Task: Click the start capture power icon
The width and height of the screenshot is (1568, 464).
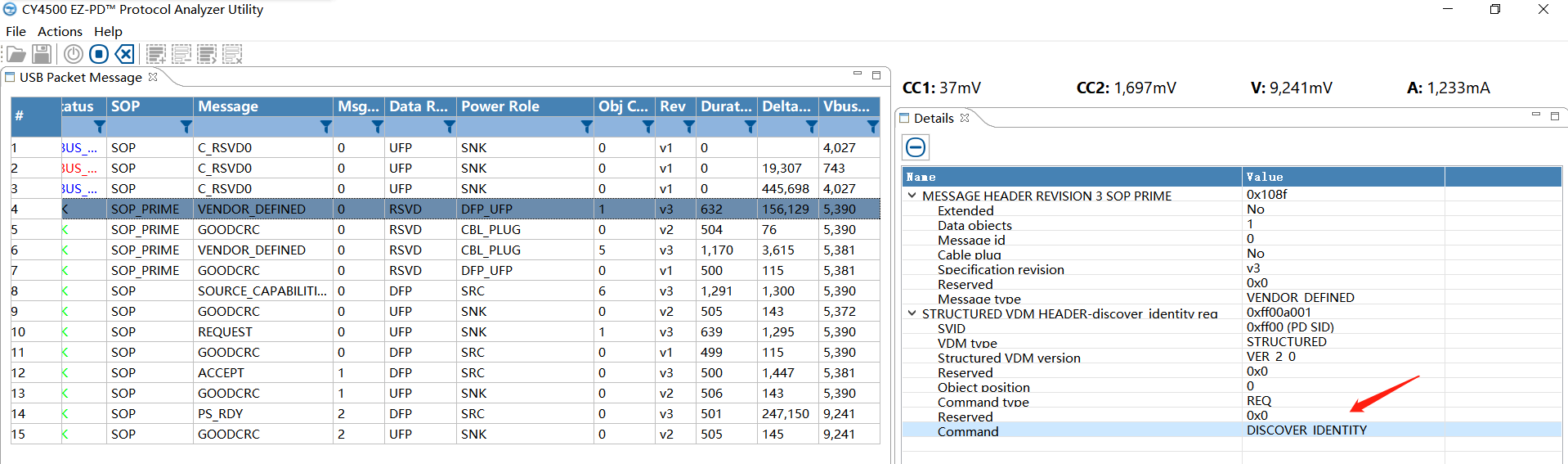Action: (74, 54)
